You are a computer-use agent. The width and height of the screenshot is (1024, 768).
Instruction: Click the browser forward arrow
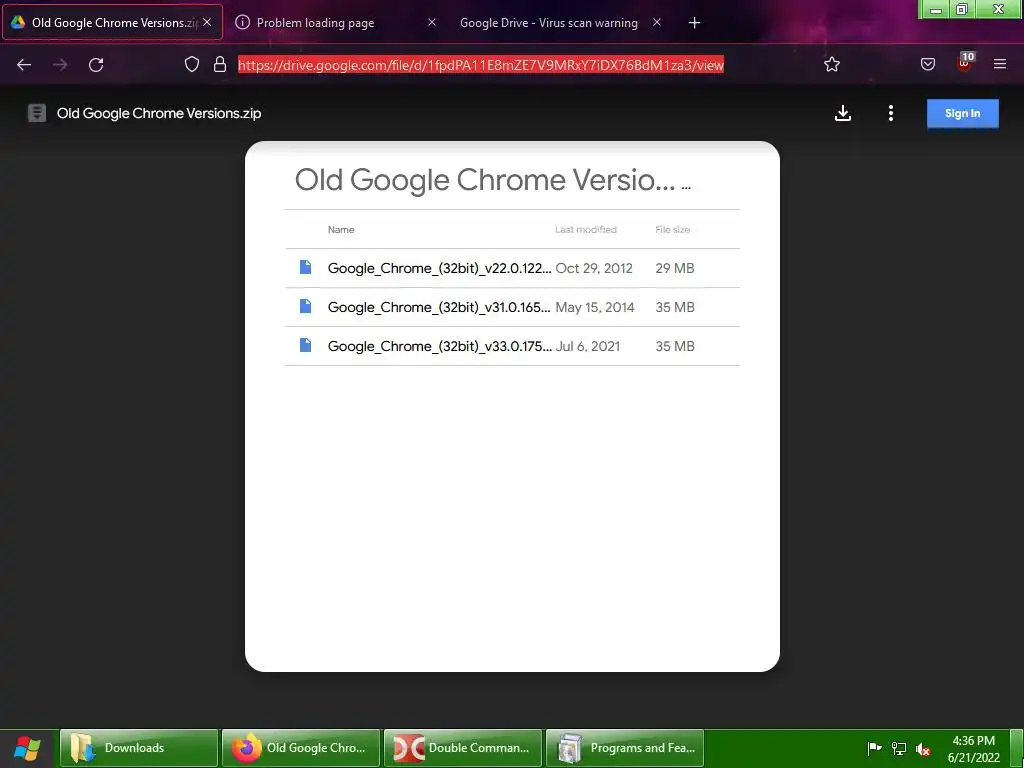[x=60, y=65]
